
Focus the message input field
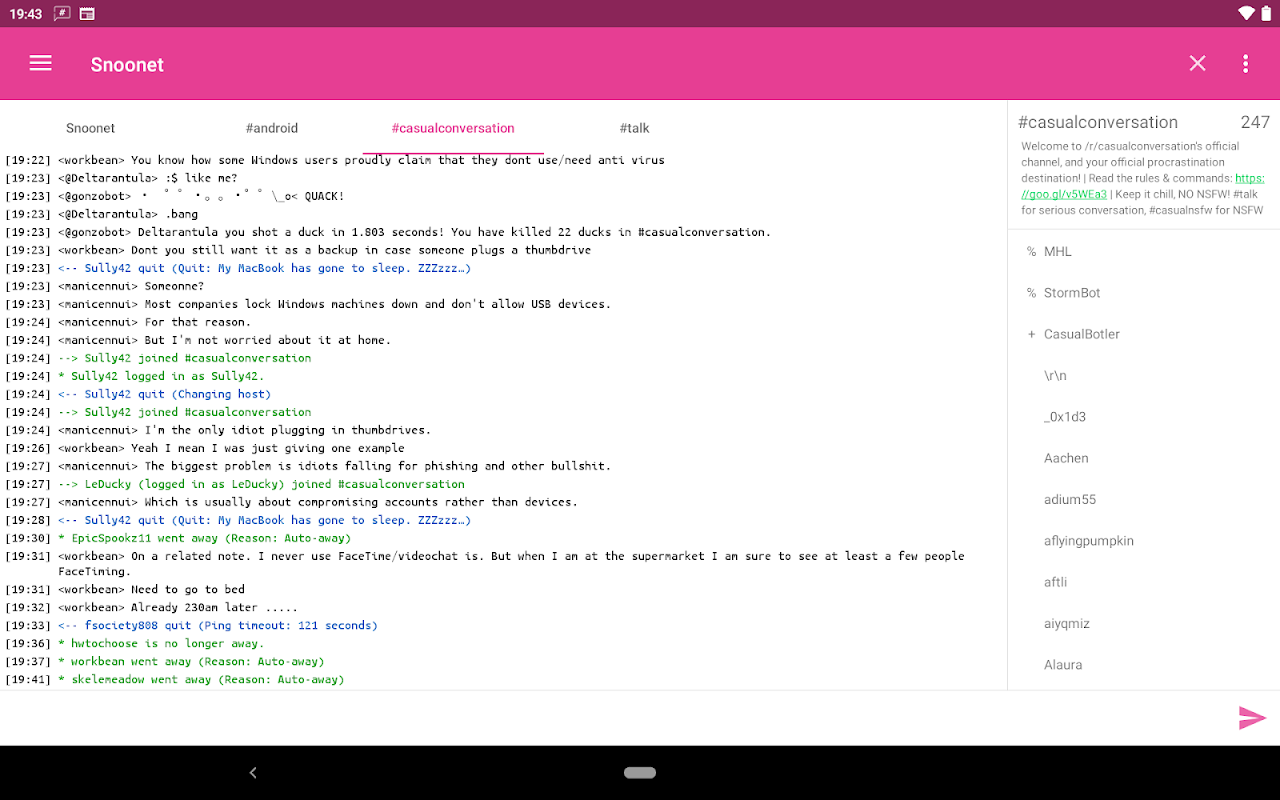(x=615, y=718)
